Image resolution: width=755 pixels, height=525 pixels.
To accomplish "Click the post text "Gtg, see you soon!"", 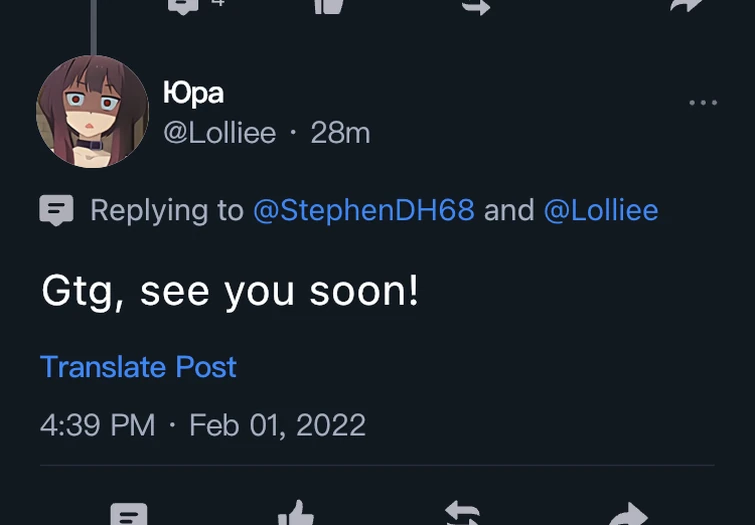I will point(230,291).
